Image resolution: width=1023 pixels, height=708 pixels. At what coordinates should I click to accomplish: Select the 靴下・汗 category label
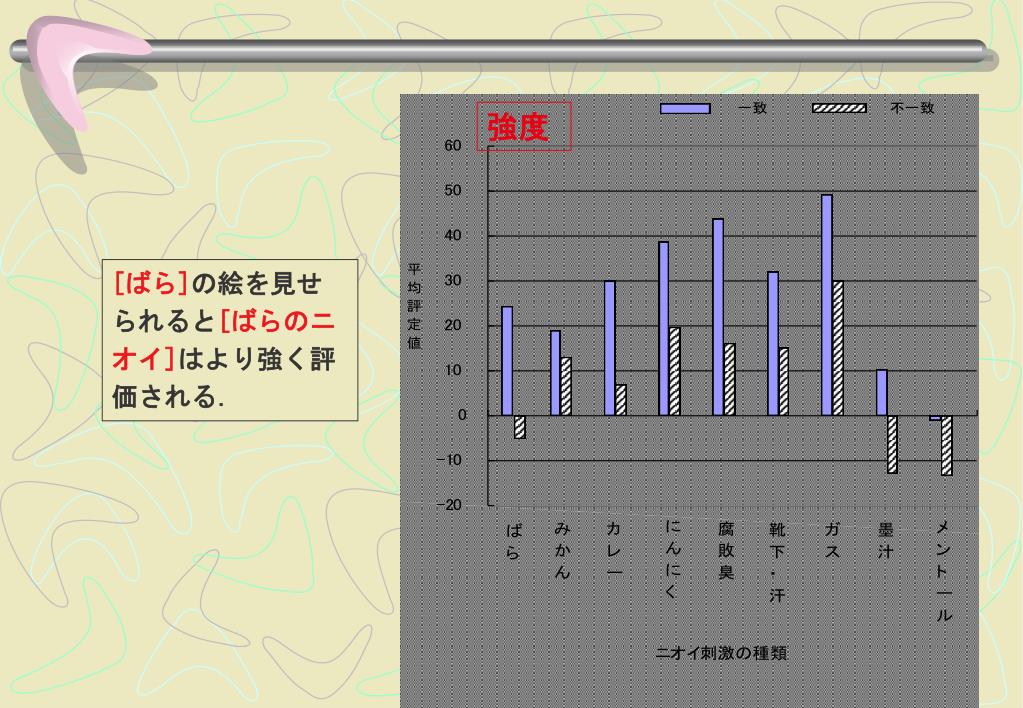(x=776, y=562)
